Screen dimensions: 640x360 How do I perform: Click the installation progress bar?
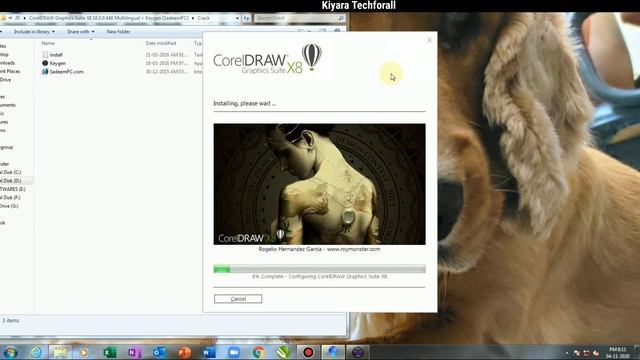coord(319,269)
